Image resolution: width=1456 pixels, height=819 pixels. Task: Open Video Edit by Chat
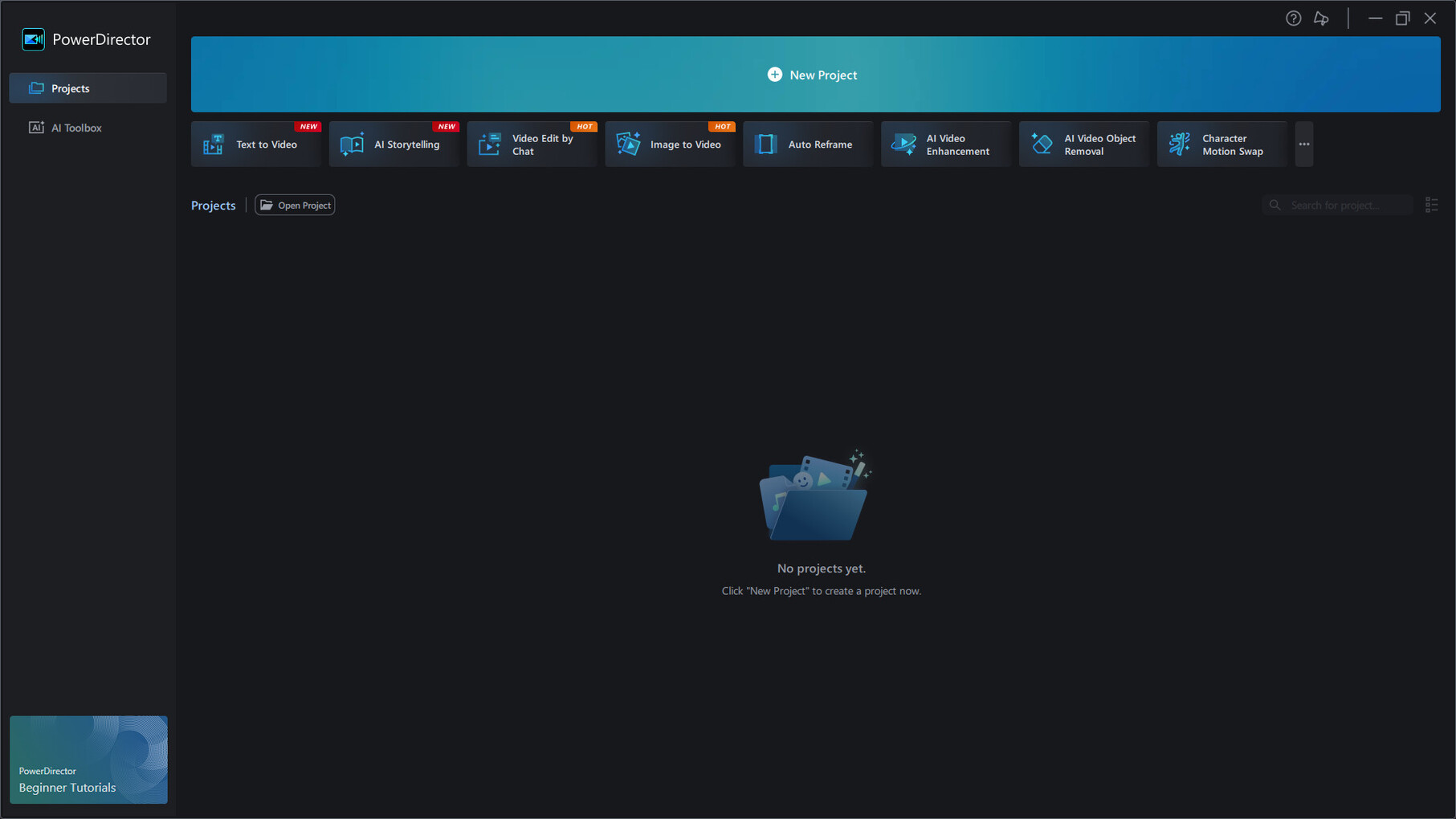click(532, 145)
